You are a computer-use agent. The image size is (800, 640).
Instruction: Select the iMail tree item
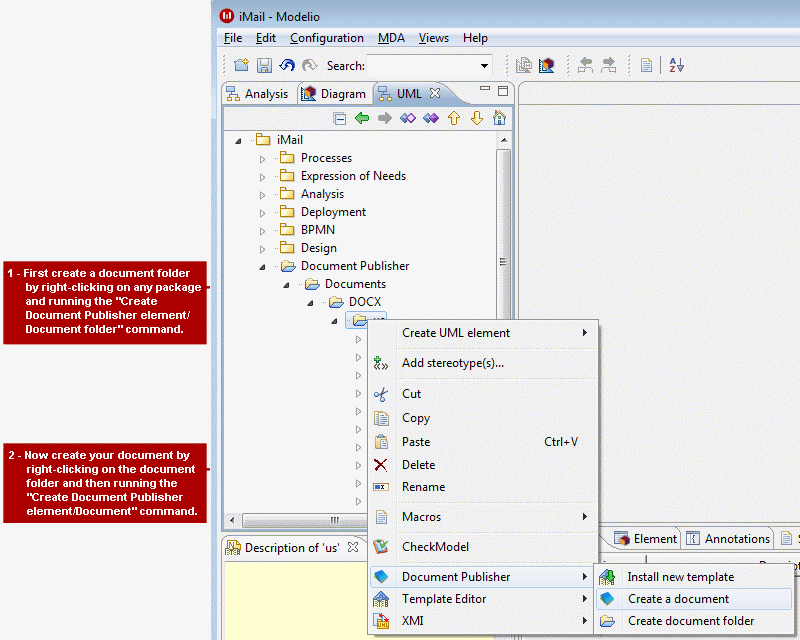[290, 140]
